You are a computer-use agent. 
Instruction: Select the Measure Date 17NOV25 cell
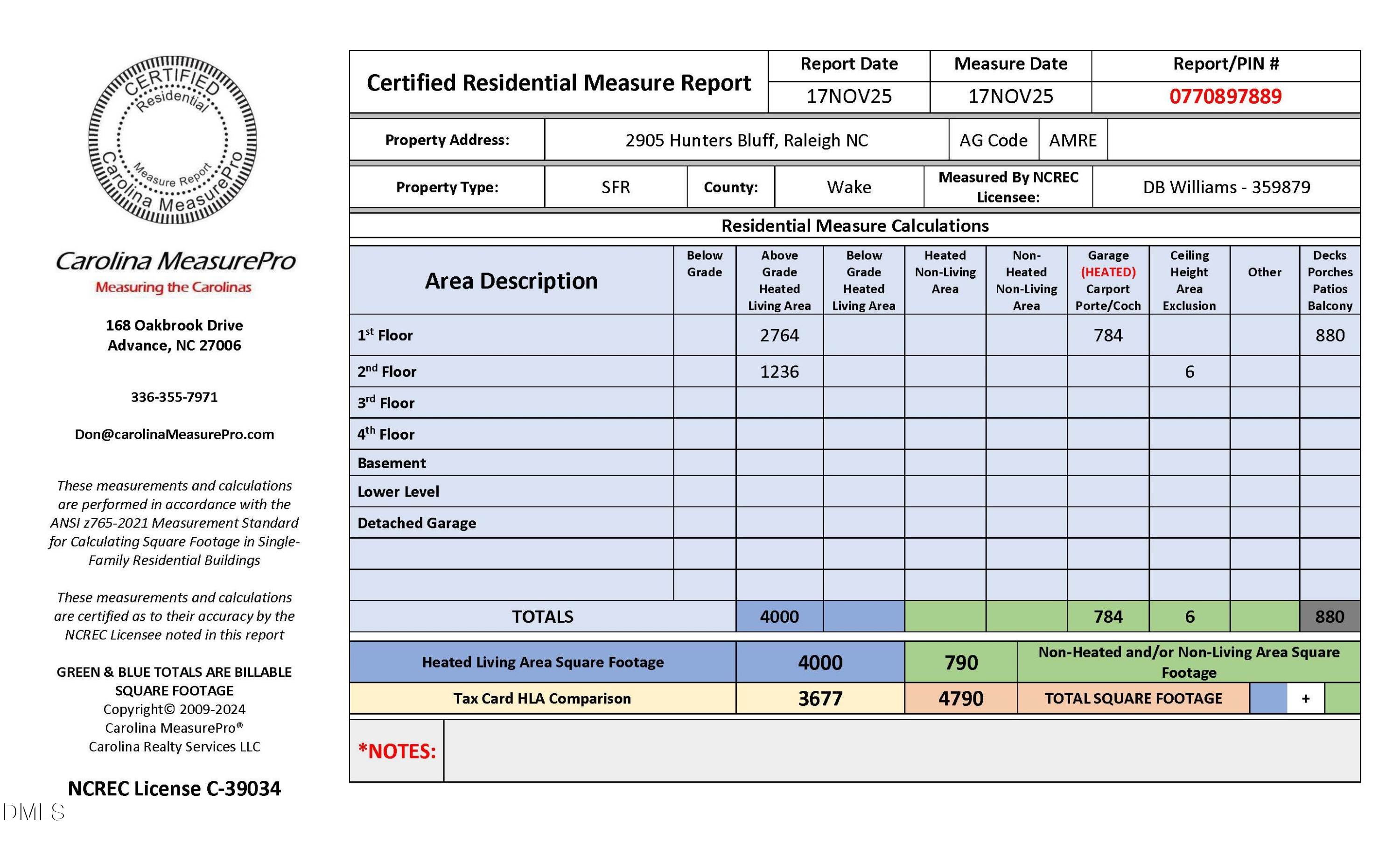1010,97
